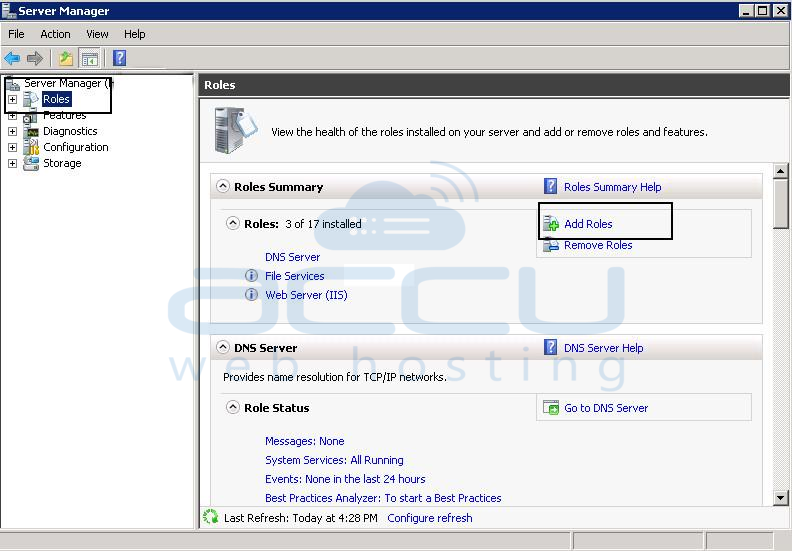Click the Roles Summary Help question icon
Image resolution: width=792 pixels, height=551 pixels.
[550, 186]
